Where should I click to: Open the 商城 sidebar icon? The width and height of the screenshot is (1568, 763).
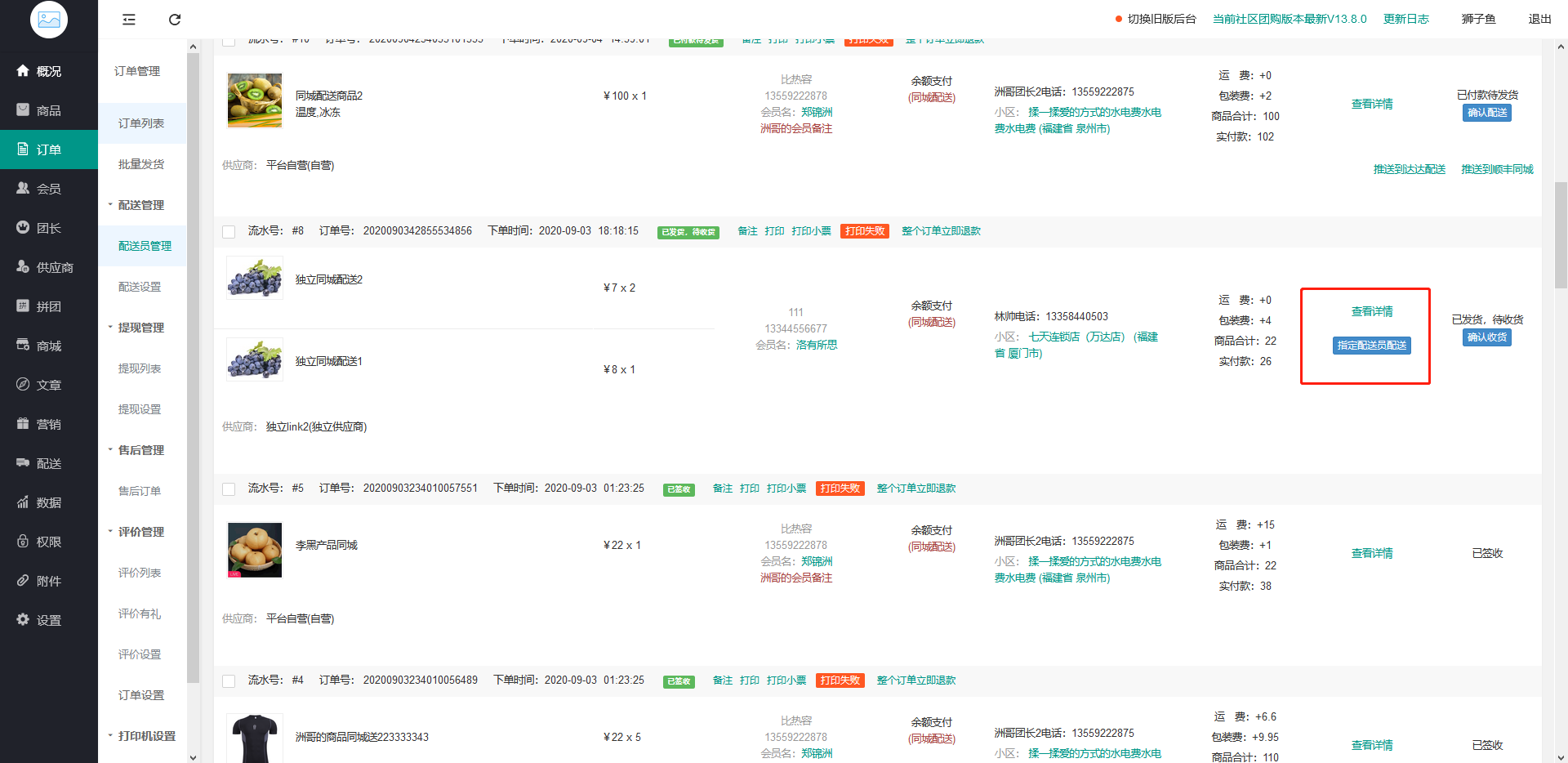click(x=23, y=346)
